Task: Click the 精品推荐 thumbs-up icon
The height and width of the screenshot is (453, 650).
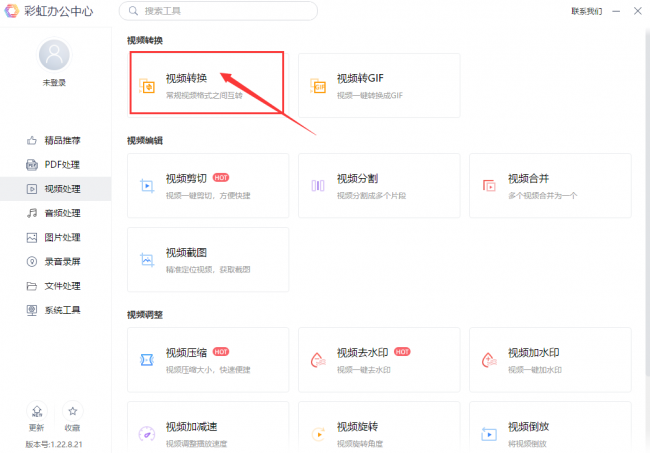Action: point(32,141)
